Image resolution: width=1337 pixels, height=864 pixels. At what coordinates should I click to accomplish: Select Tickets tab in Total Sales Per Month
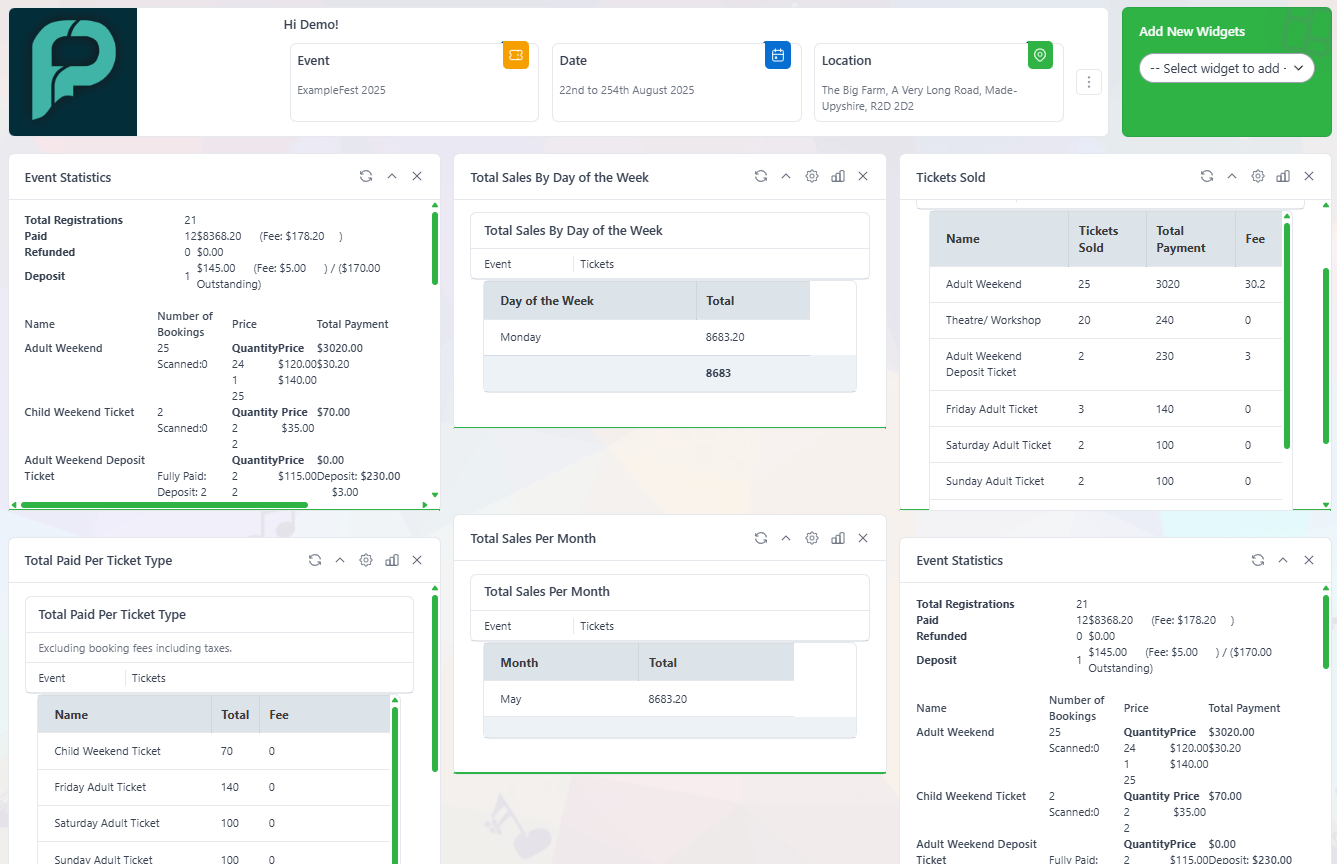[x=597, y=626]
